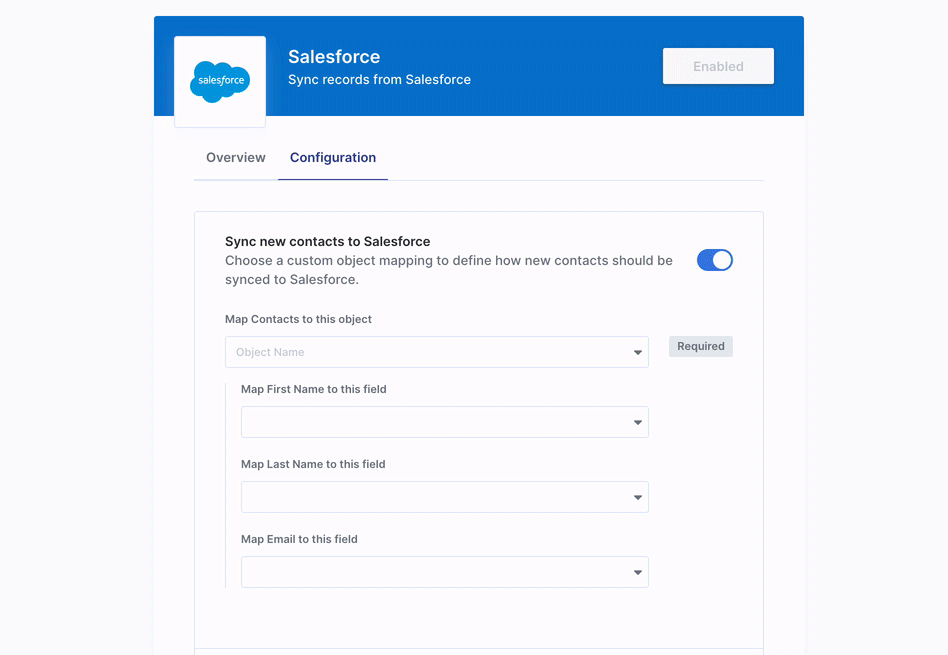Click the Salesforce heading title
The image size is (948, 655).
pos(334,57)
